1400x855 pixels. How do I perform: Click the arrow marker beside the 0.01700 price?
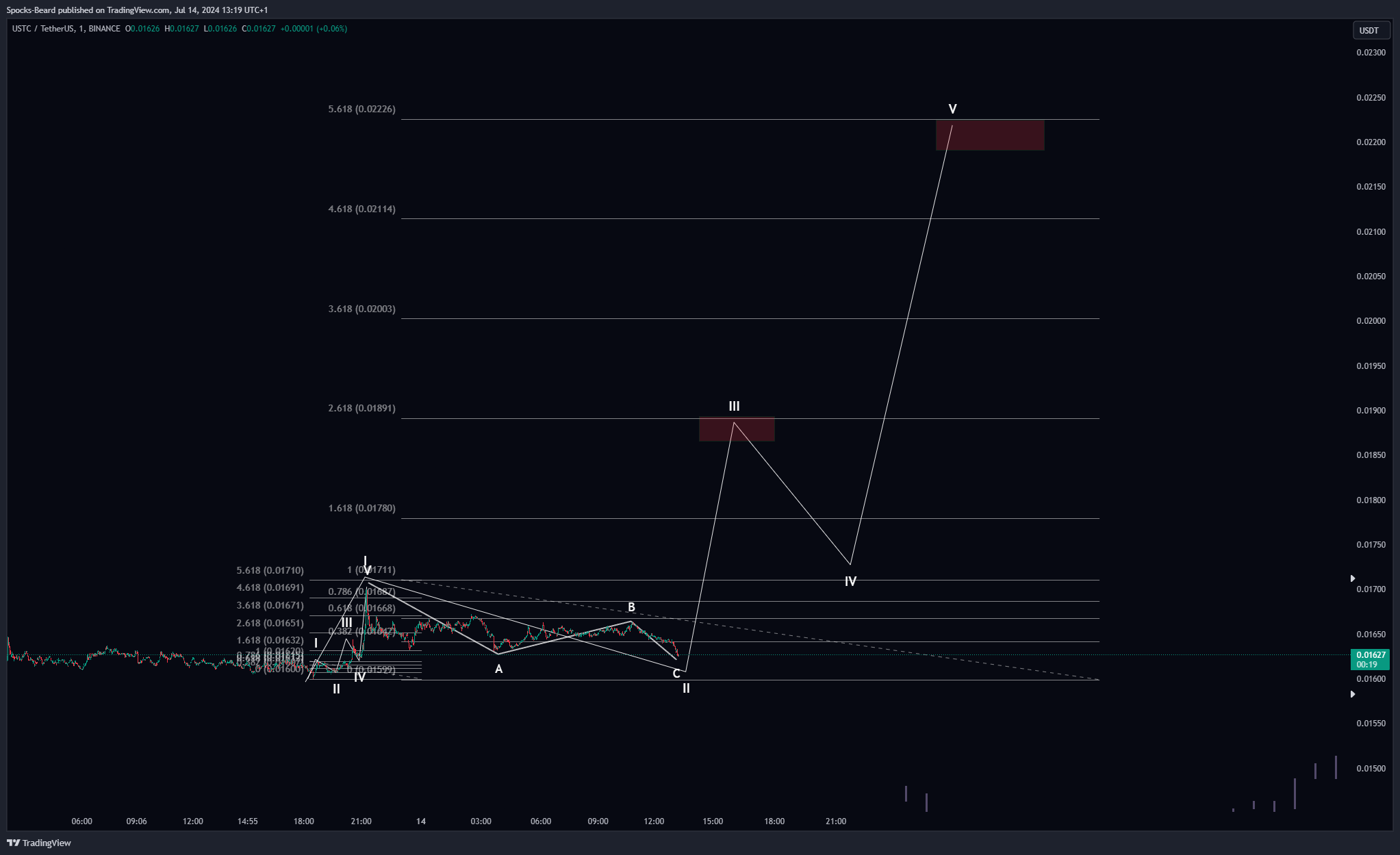(1352, 578)
